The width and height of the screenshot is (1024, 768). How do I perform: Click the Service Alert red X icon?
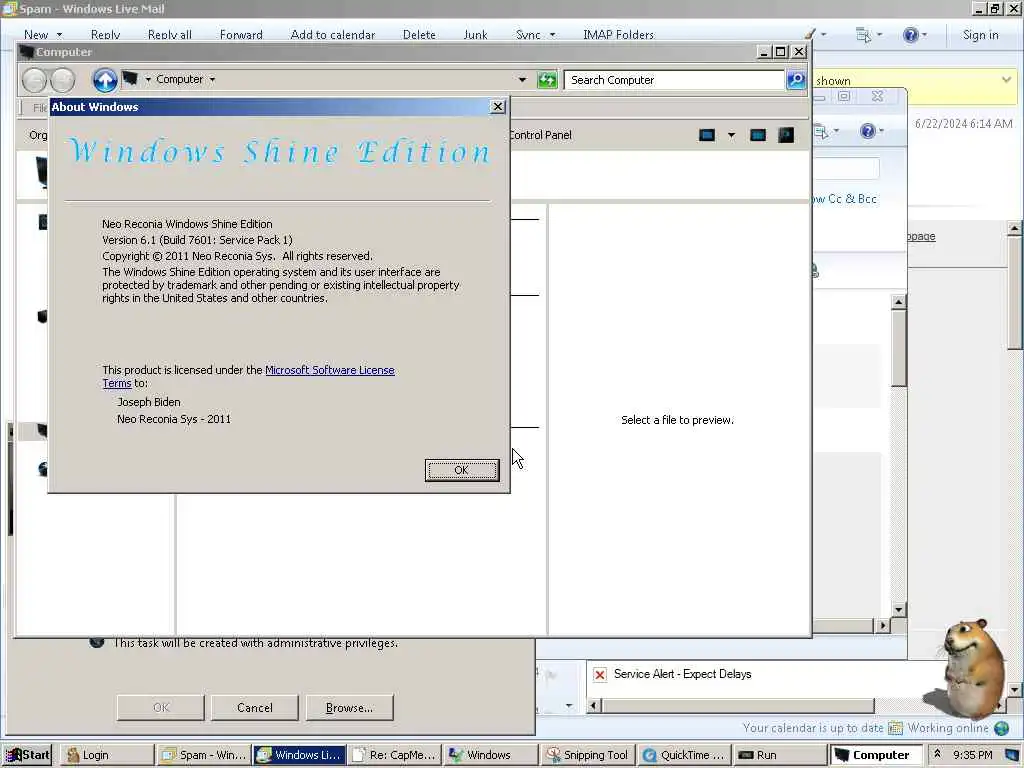600,675
